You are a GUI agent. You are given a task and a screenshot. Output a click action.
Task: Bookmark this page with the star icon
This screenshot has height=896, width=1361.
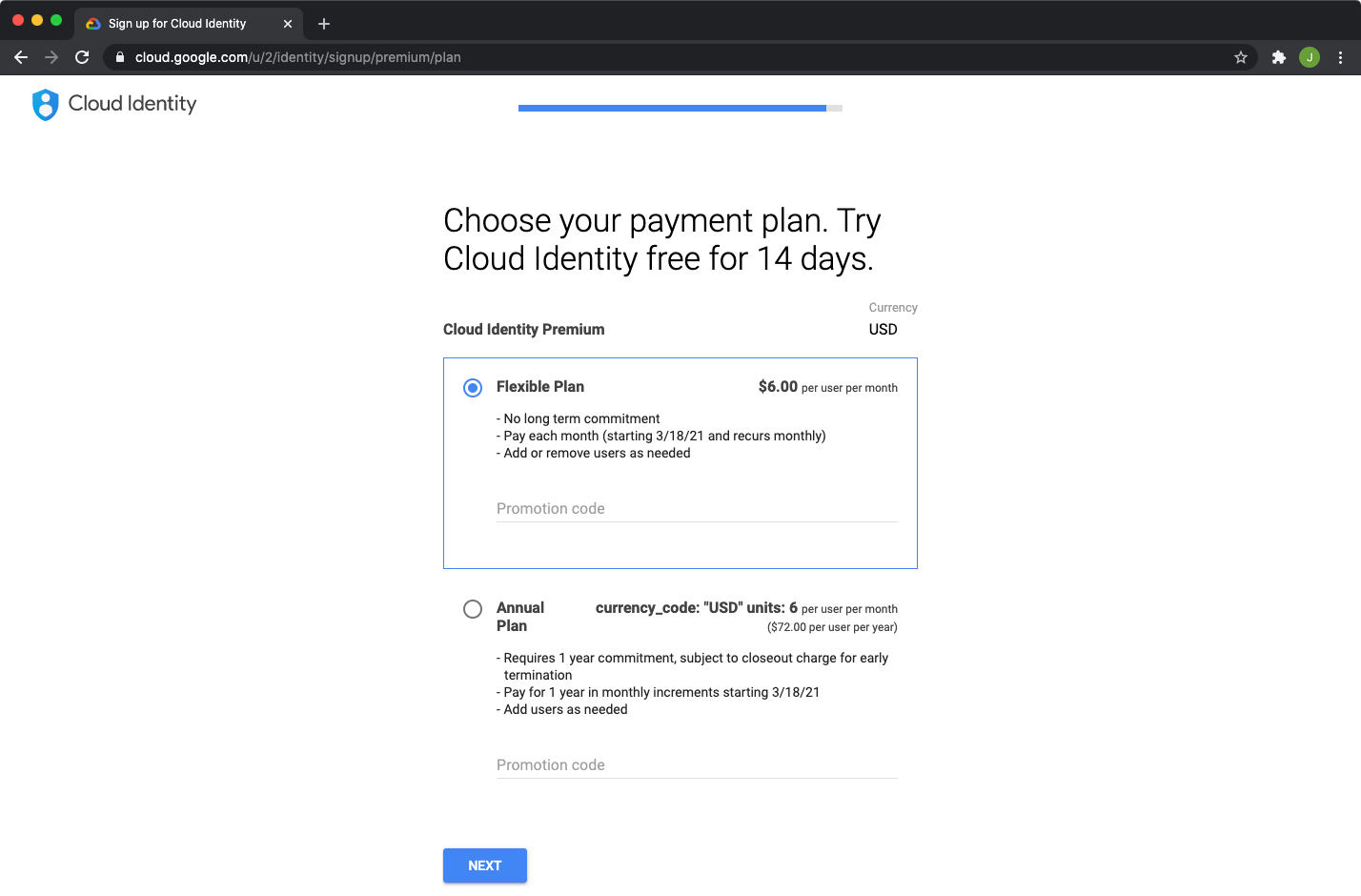[1241, 57]
